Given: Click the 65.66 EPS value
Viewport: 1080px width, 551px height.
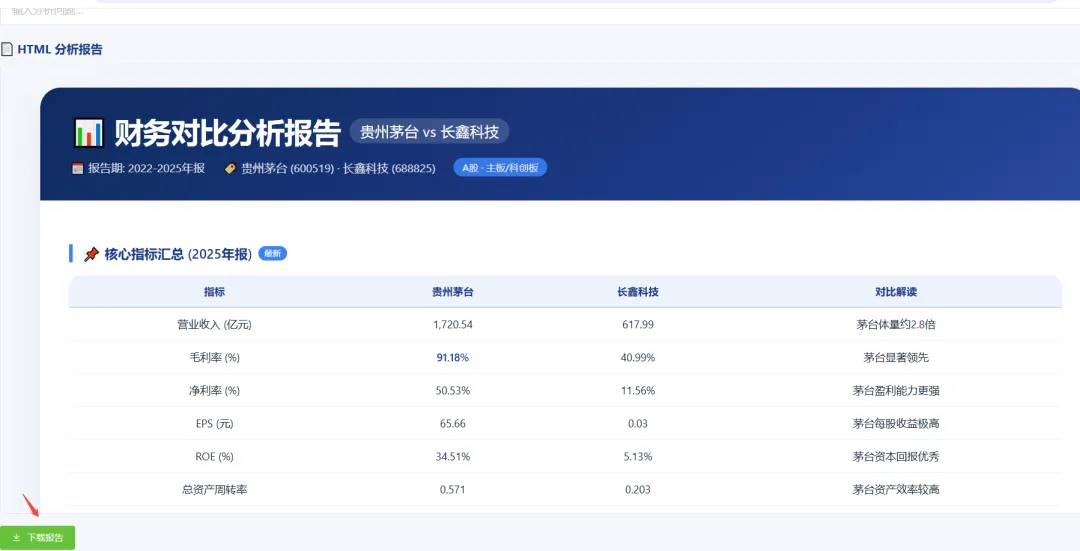Looking at the screenshot, I should (453, 424).
